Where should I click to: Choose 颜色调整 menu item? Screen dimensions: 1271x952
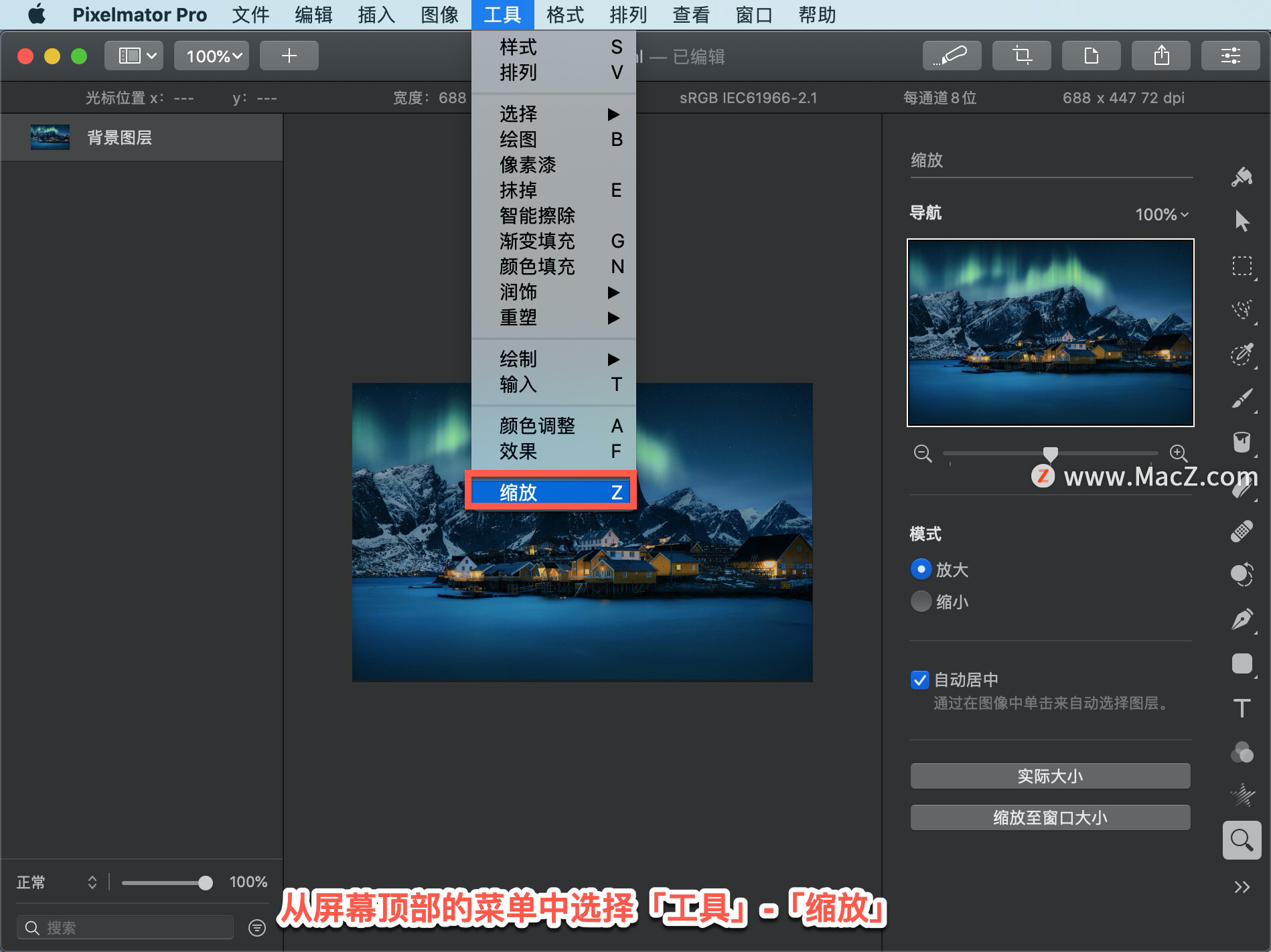click(554, 426)
